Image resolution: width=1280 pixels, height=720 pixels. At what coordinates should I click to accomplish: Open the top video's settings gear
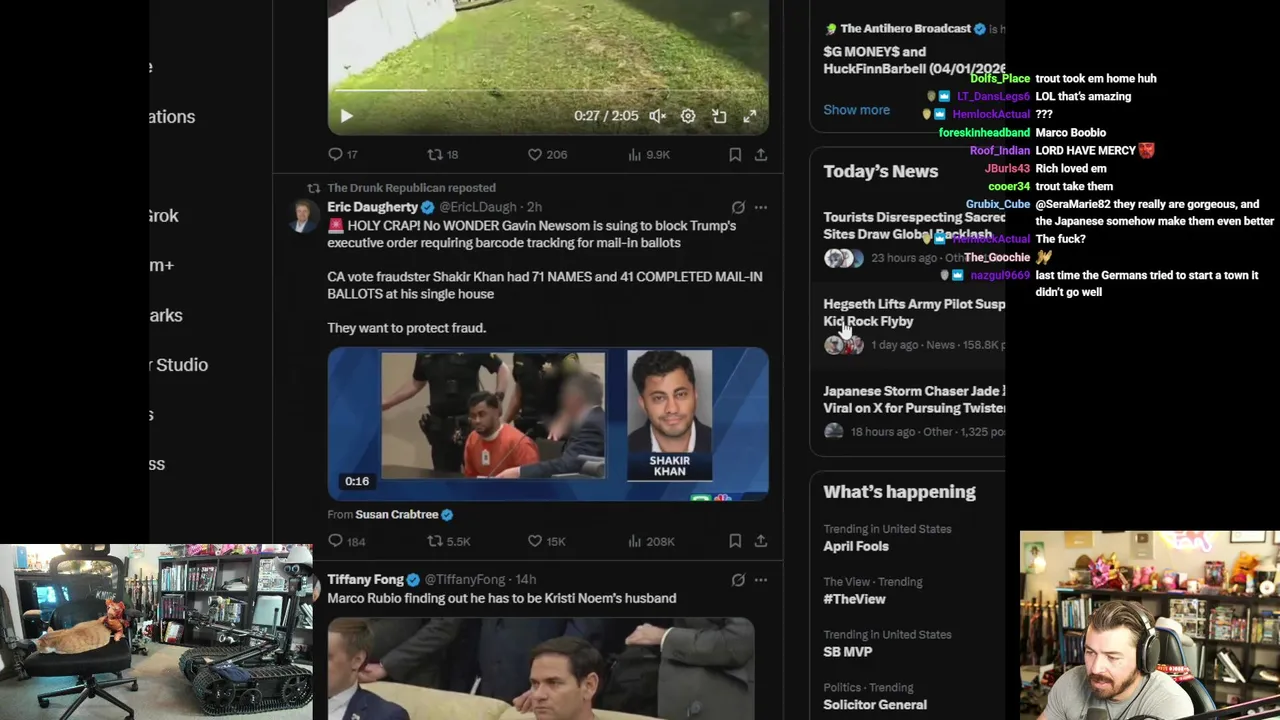click(688, 116)
